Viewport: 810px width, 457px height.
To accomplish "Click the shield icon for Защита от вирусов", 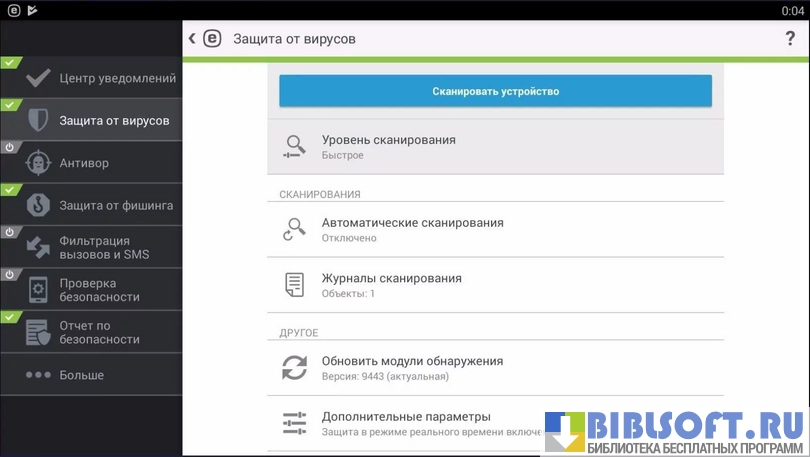I will click(38, 120).
